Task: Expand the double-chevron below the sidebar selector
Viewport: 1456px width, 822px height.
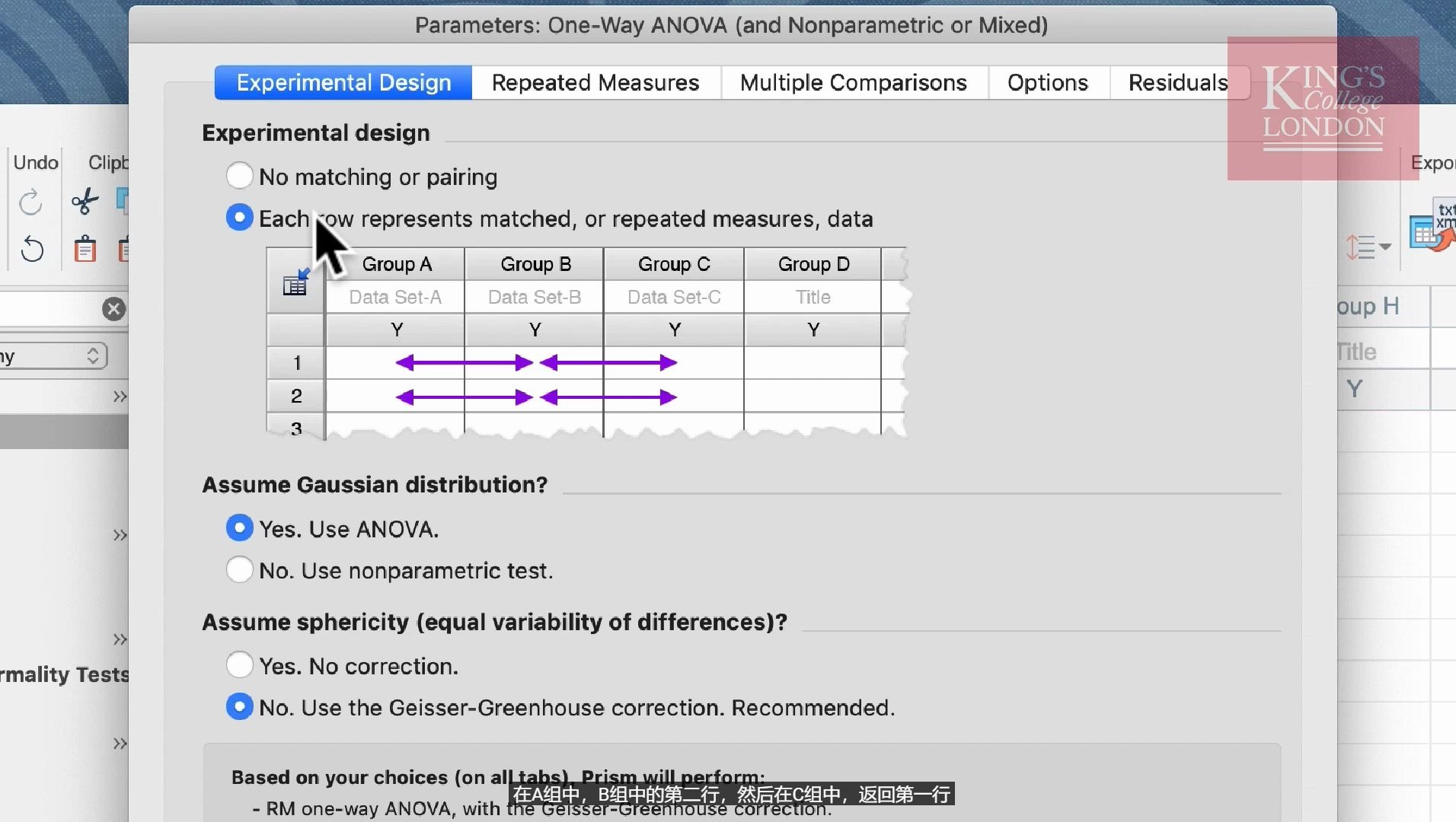Action: (x=120, y=397)
